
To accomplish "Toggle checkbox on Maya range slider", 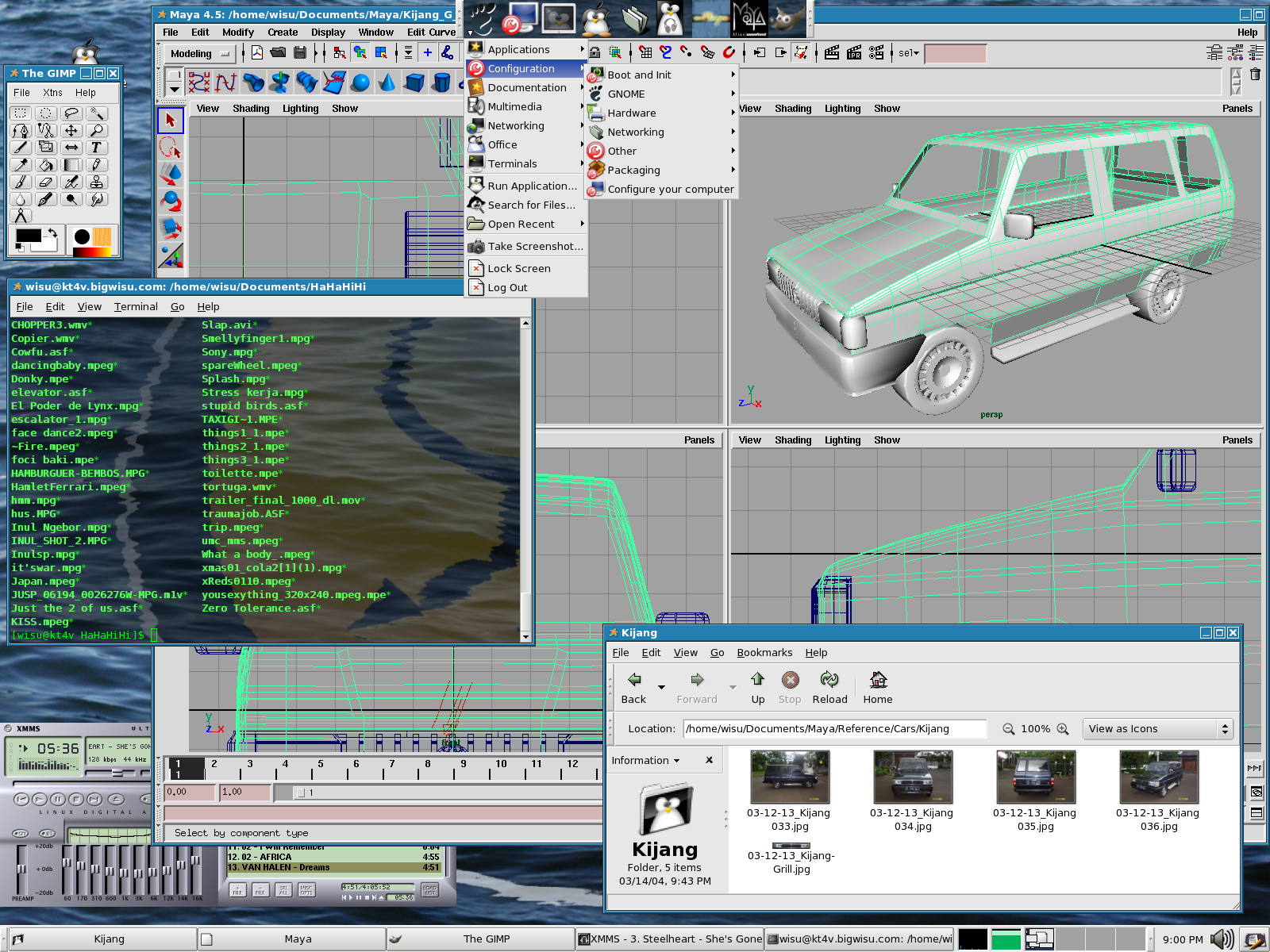I will pos(301,793).
